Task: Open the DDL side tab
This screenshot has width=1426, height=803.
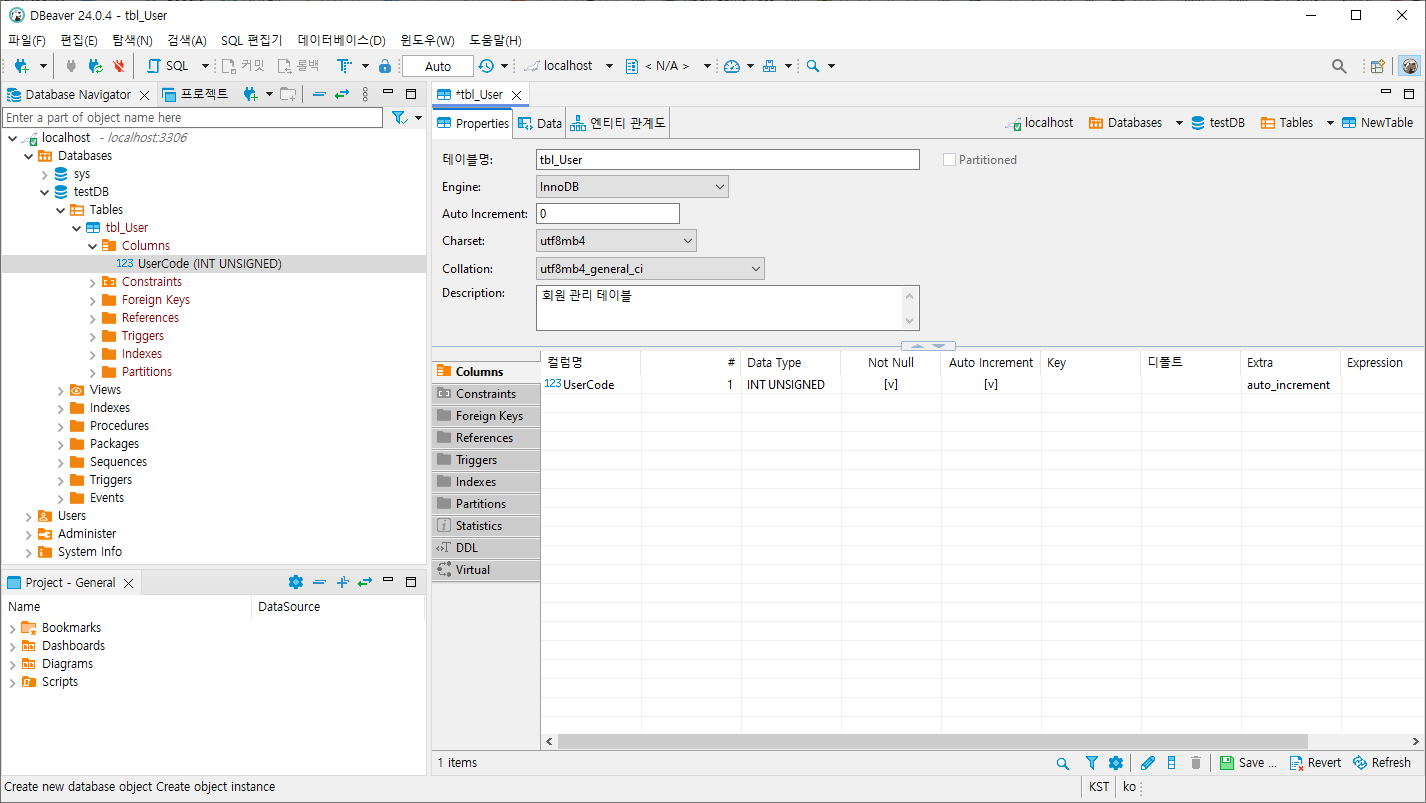Action: pyautogui.click(x=486, y=548)
